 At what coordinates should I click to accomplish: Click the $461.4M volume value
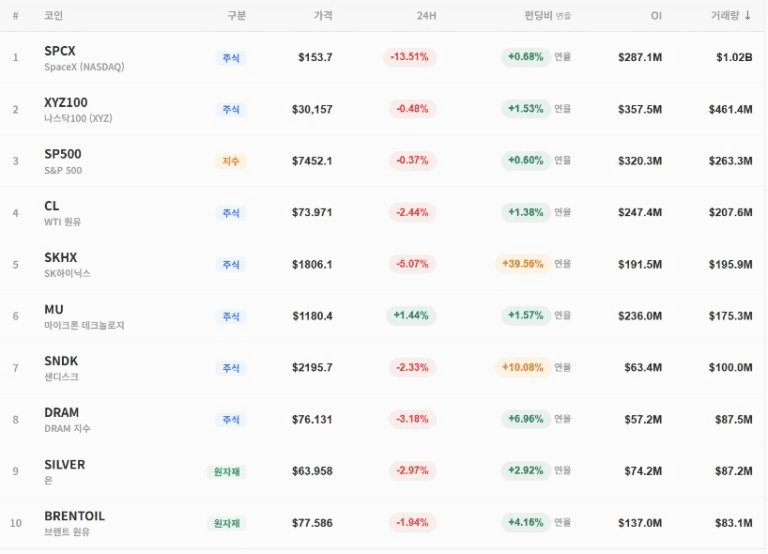click(730, 109)
